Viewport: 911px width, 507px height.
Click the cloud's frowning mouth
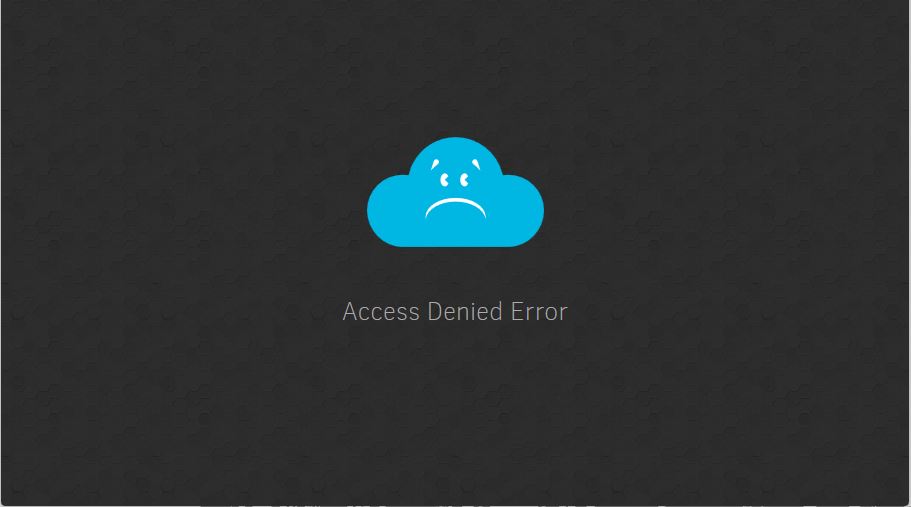click(x=456, y=208)
